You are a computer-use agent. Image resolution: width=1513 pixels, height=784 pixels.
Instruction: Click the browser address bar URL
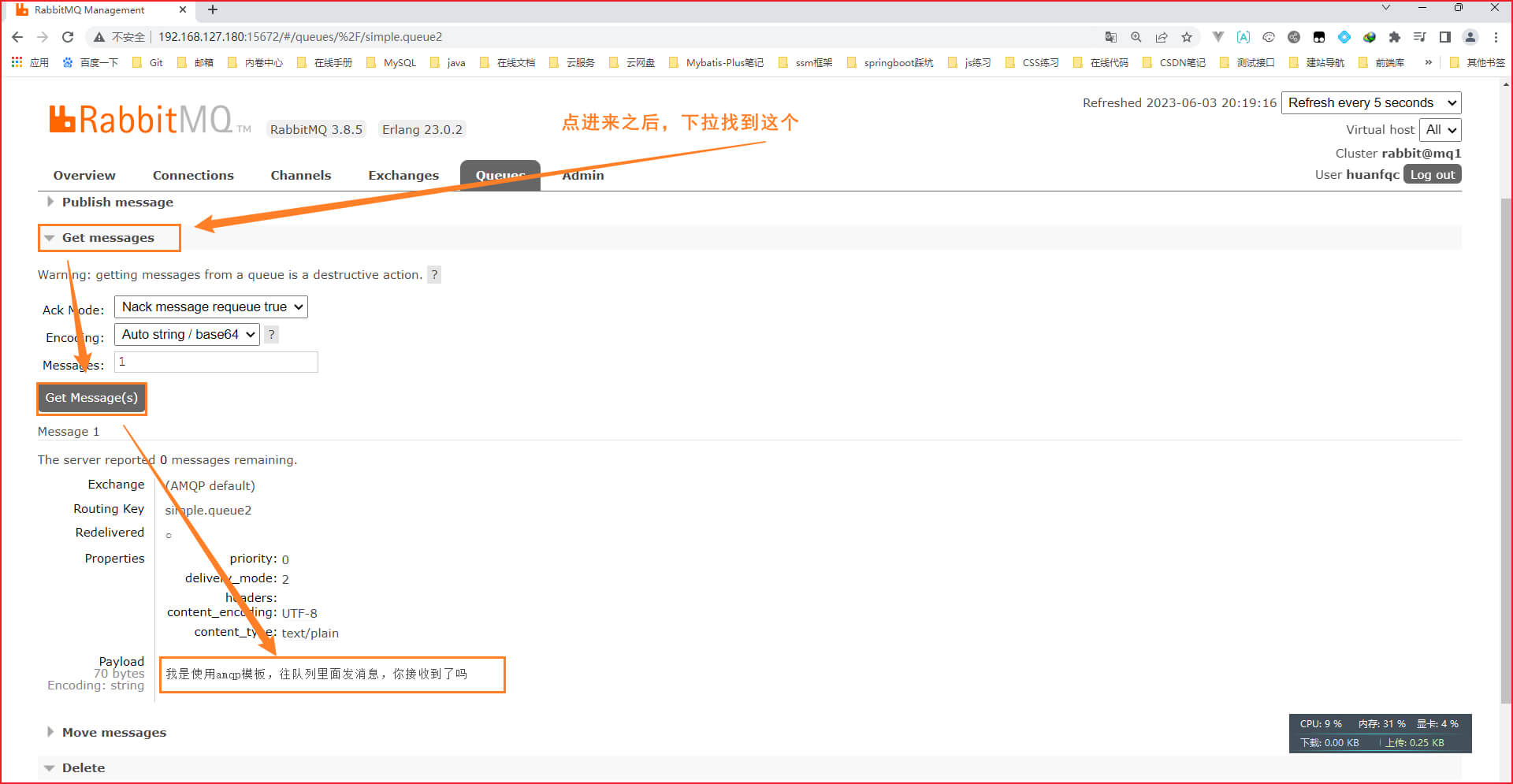click(300, 37)
